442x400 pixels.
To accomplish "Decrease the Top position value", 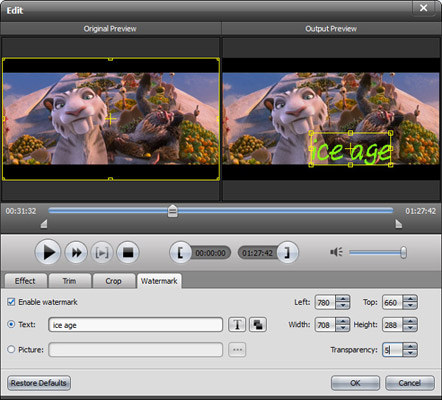I will coord(410,306).
